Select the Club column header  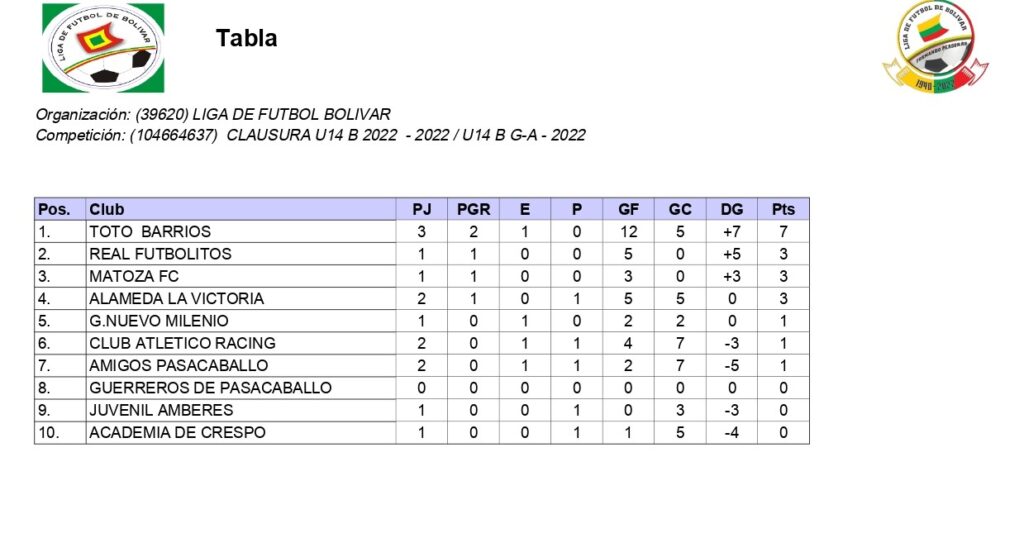pyautogui.click(x=107, y=209)
